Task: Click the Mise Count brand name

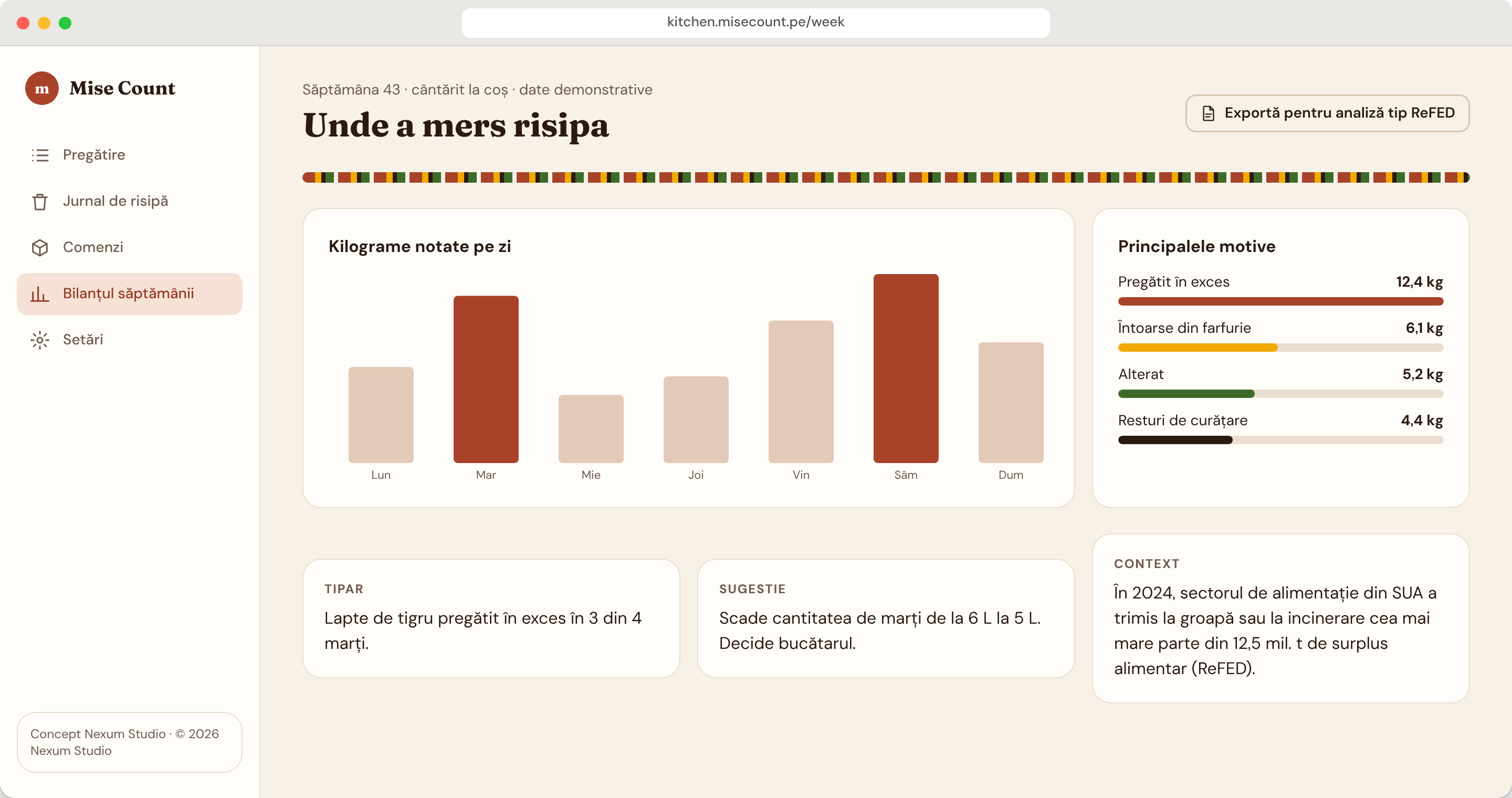Action: click(x=122, y=88)
